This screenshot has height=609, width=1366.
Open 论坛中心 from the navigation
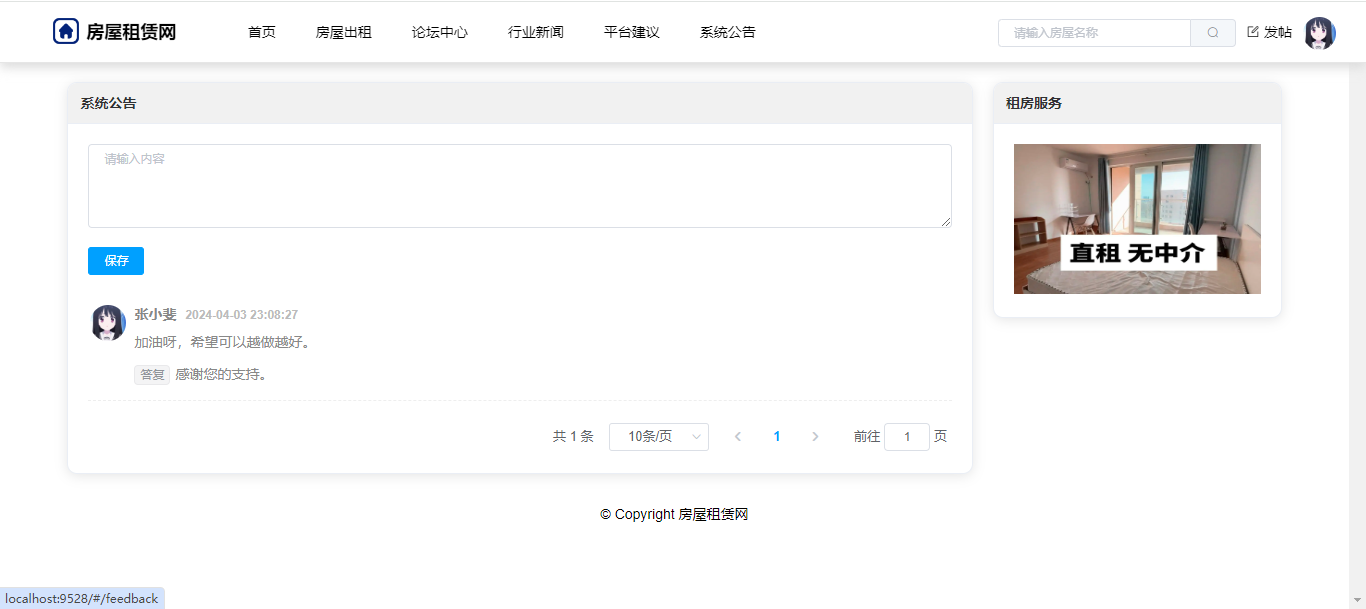click(x=440, y=32)
